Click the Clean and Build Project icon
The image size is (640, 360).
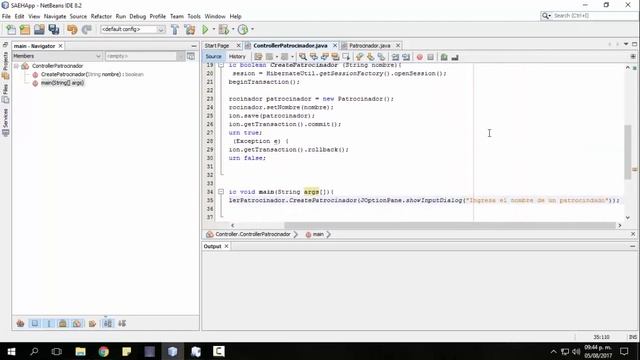pos(190,29)
